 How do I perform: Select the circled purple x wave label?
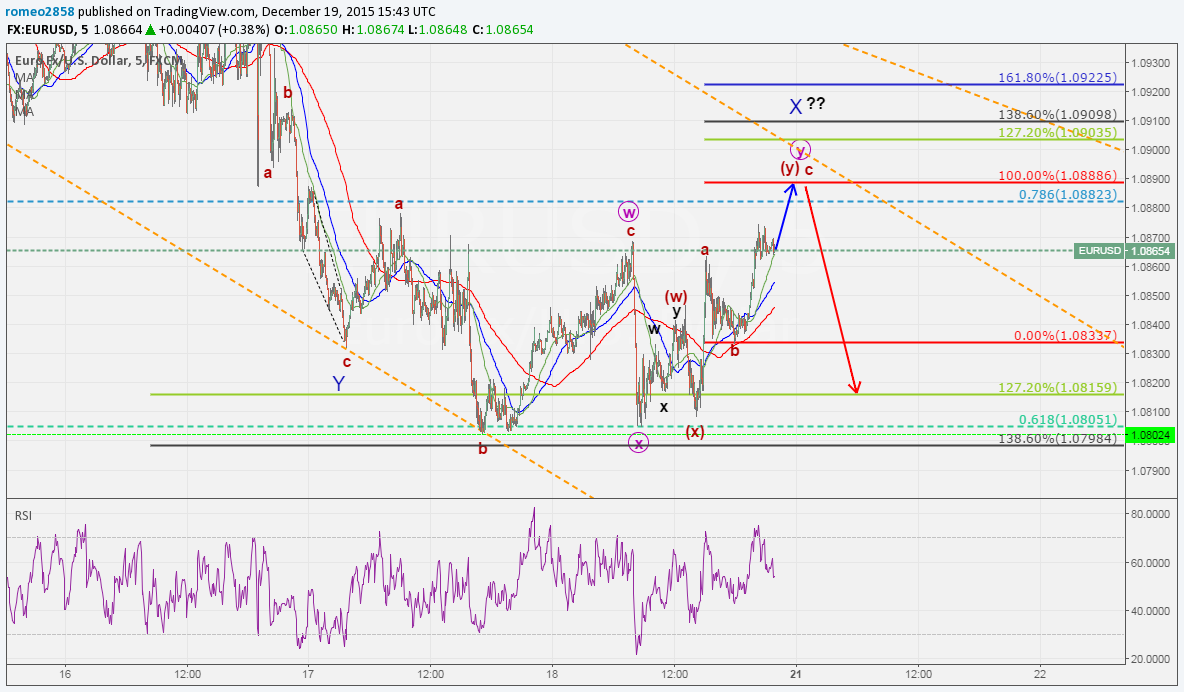click(639, 443)
